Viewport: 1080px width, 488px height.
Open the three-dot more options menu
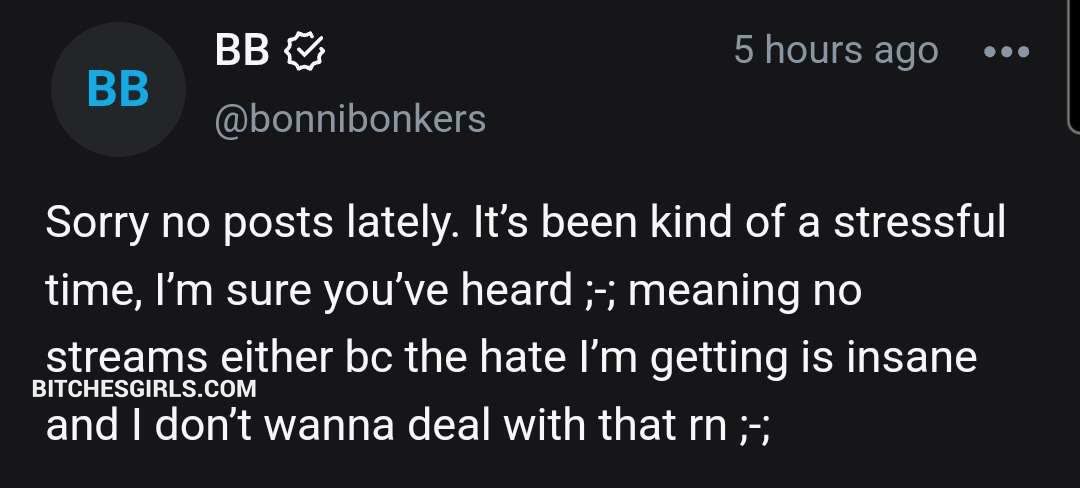tap(1006, 51)
